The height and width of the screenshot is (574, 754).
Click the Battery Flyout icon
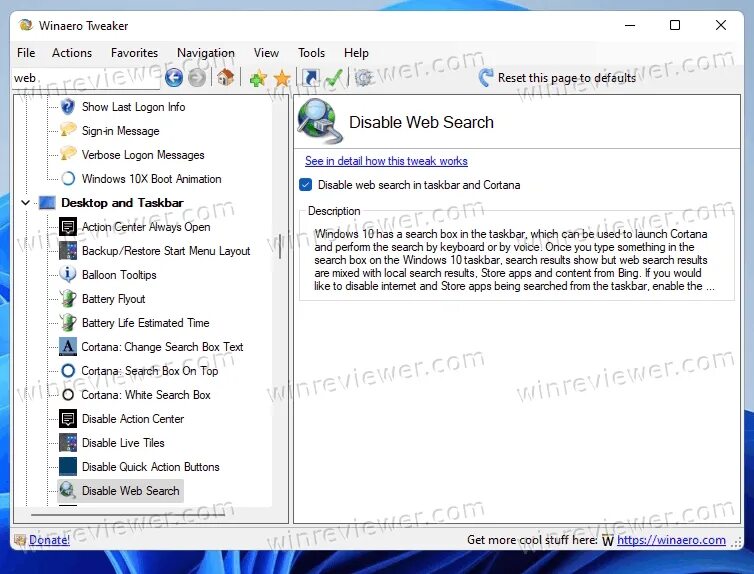pyautogui.click(x=68, y=299)
